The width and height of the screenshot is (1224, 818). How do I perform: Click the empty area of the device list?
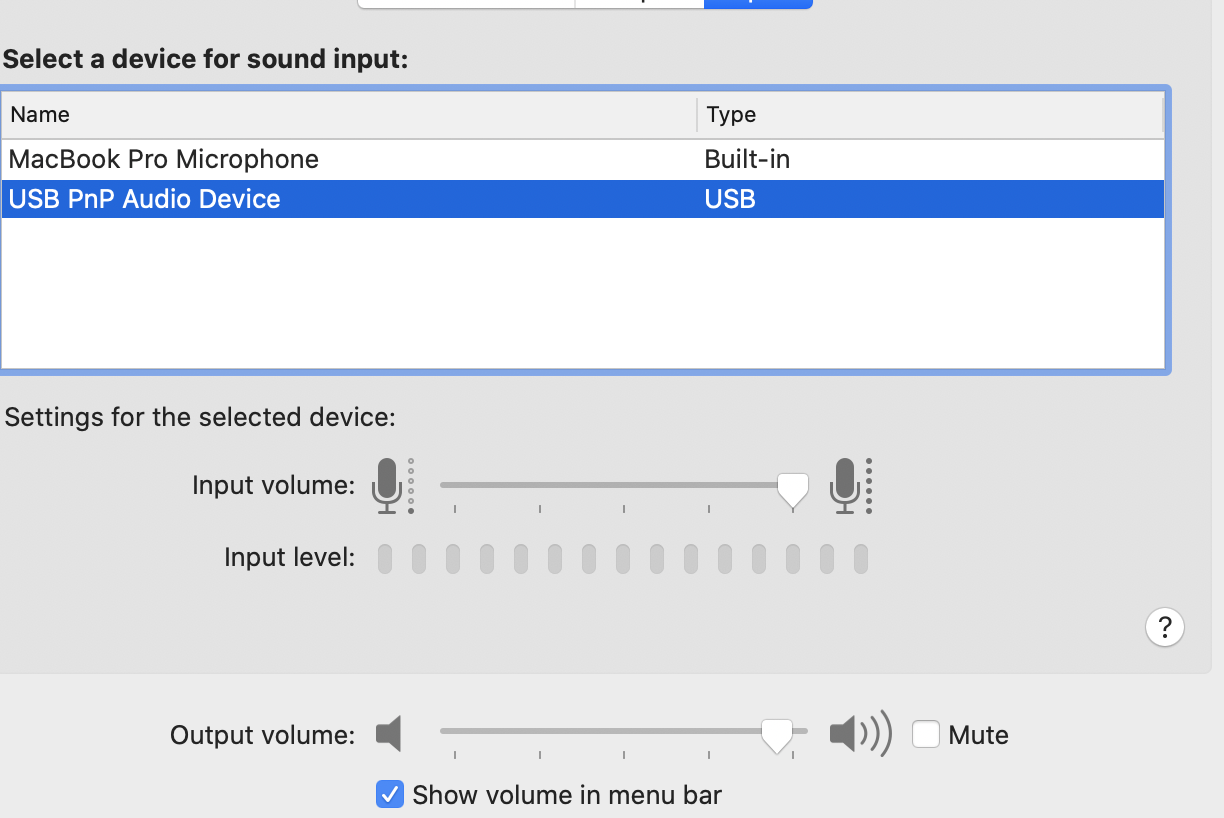coord(582,292)
